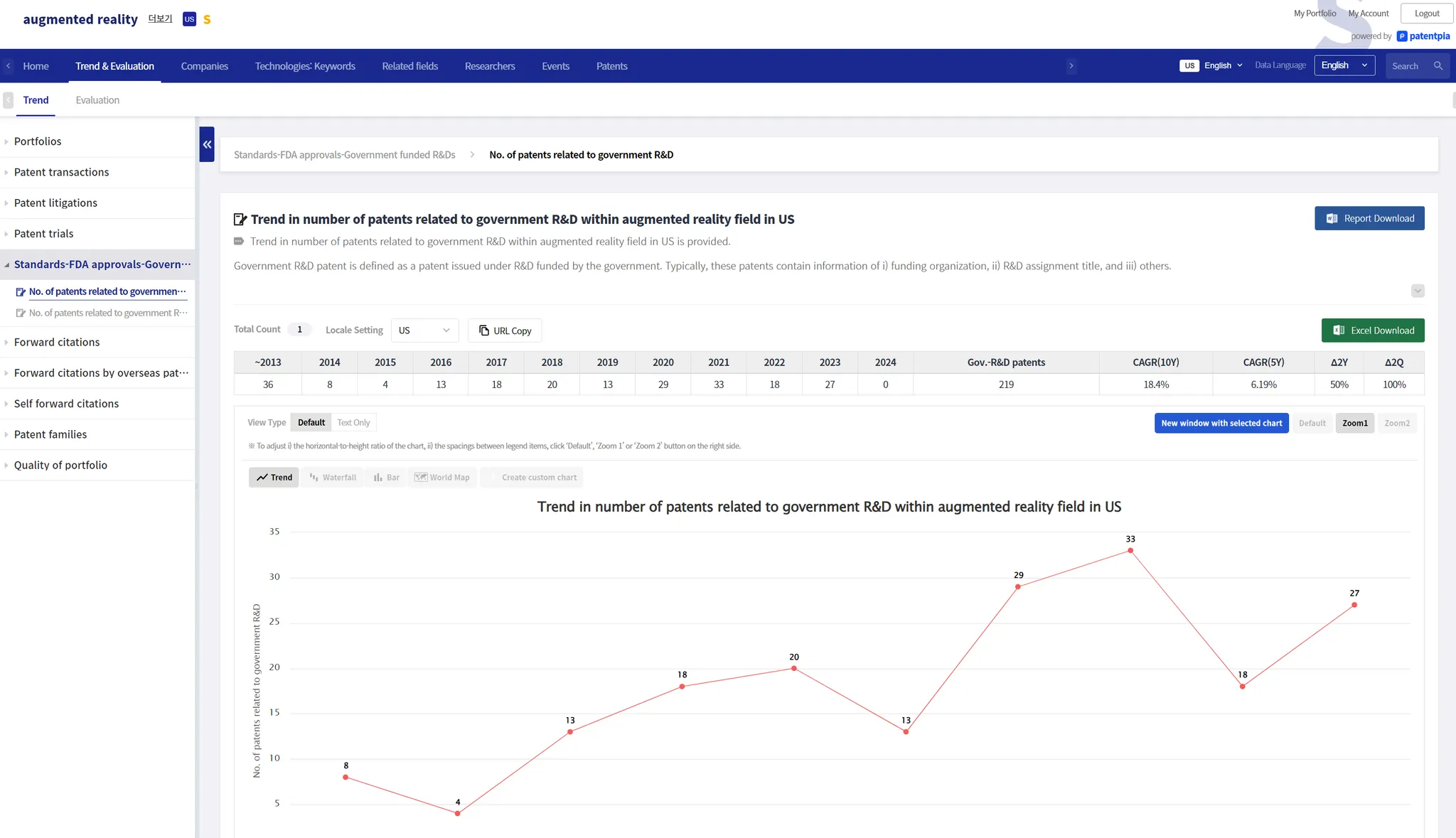Click the yellow S badge icon
The width and height of the screenshot is (1456, 838).
pyautogui.click(x=207, y=19)
